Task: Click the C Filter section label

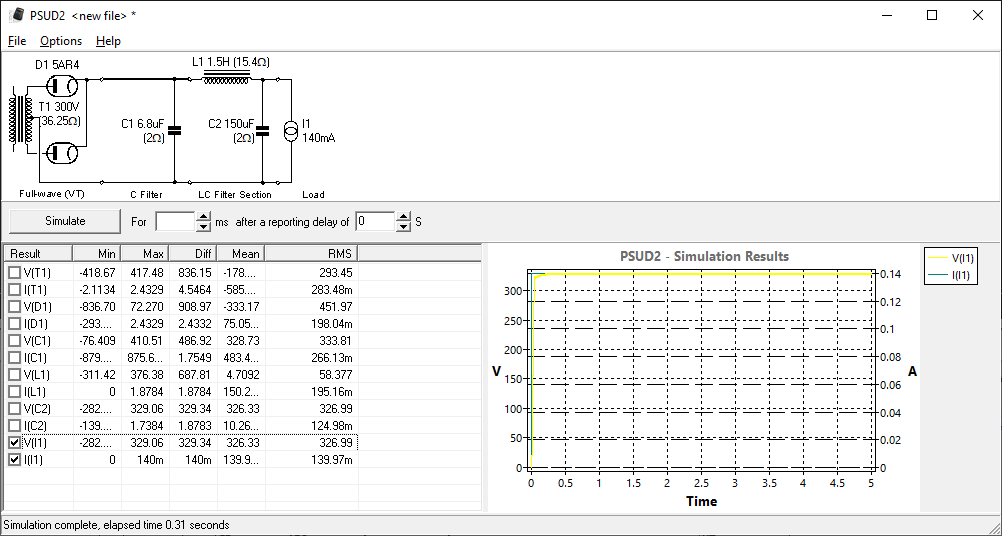Action: tap(146, 194)
